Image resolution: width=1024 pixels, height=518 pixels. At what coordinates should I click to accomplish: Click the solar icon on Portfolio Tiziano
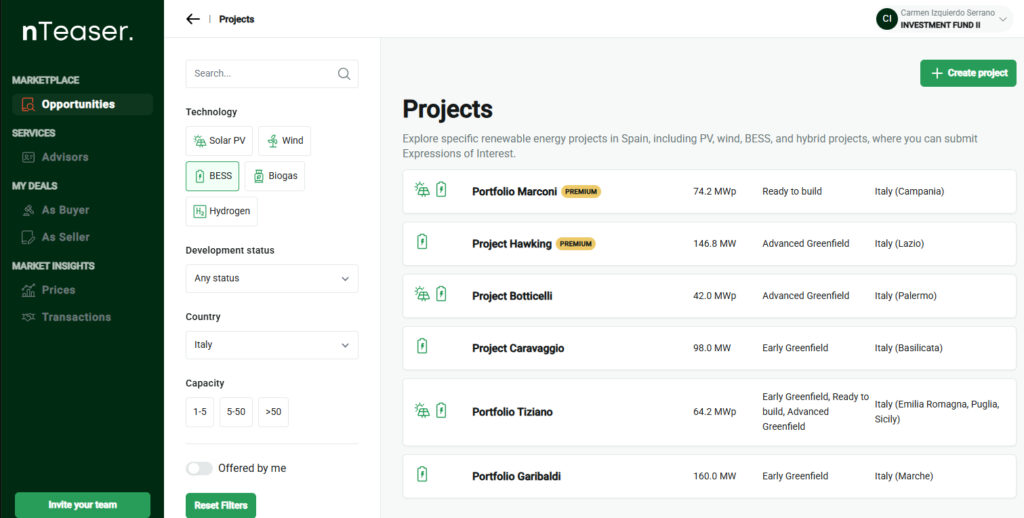(423, 410)
